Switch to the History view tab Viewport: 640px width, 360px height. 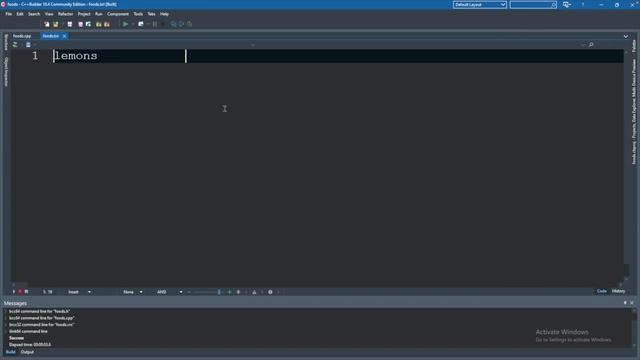pyautogui.click(x=618, y=291)
